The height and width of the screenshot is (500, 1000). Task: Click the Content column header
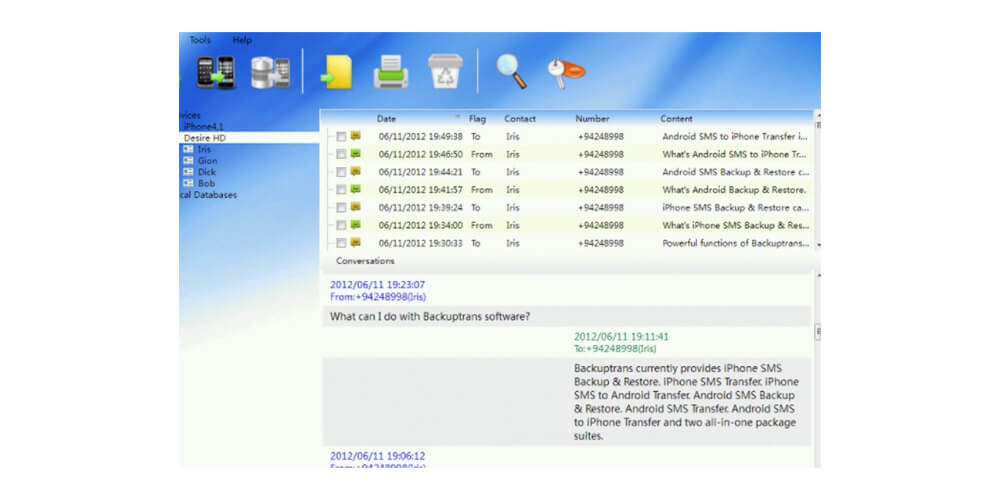click(676, 119)
